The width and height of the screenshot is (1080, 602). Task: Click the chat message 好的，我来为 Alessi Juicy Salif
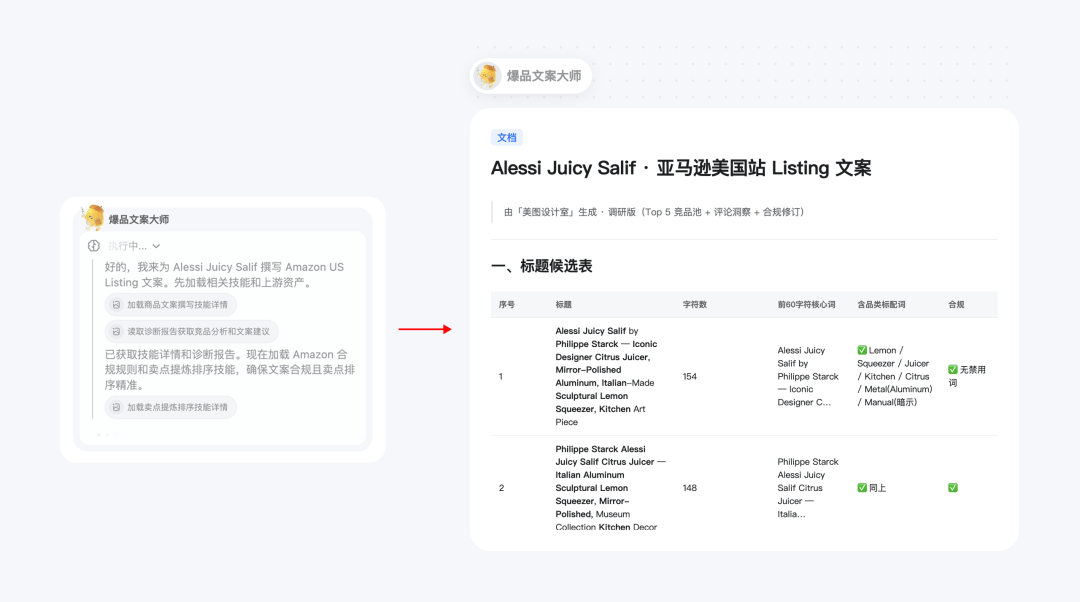225,274
